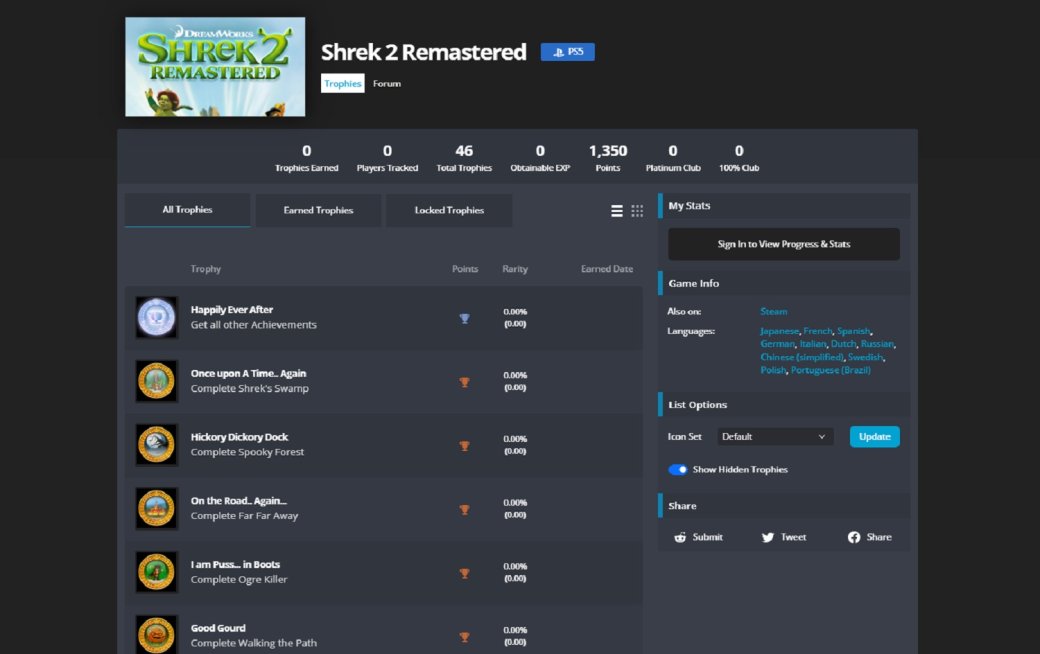This screenshot has height=654, width=1040.
Task: Open the Icon Set dropdown
Action: tap(775, 436)
